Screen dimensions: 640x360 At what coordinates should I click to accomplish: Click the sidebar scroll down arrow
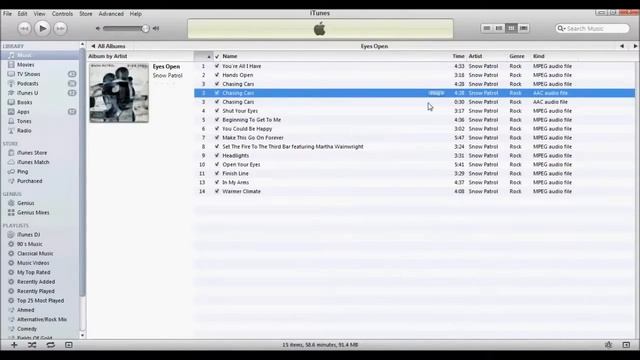[82, 336]
